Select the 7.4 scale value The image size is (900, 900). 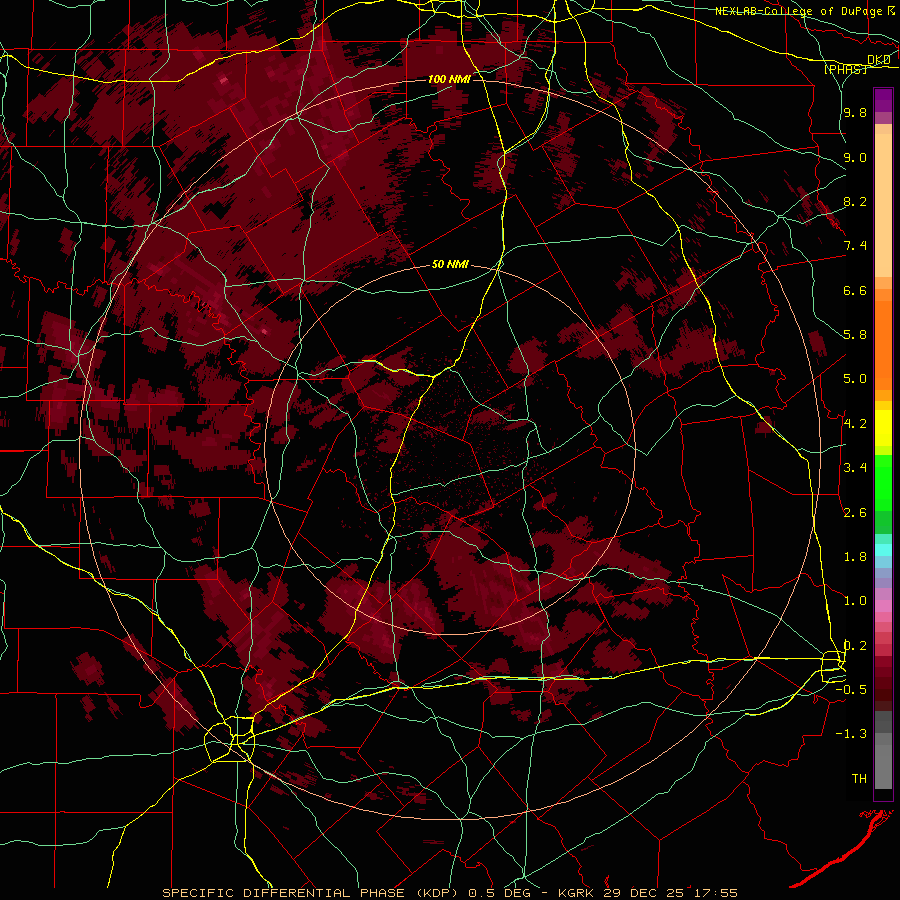pos(855,246)
